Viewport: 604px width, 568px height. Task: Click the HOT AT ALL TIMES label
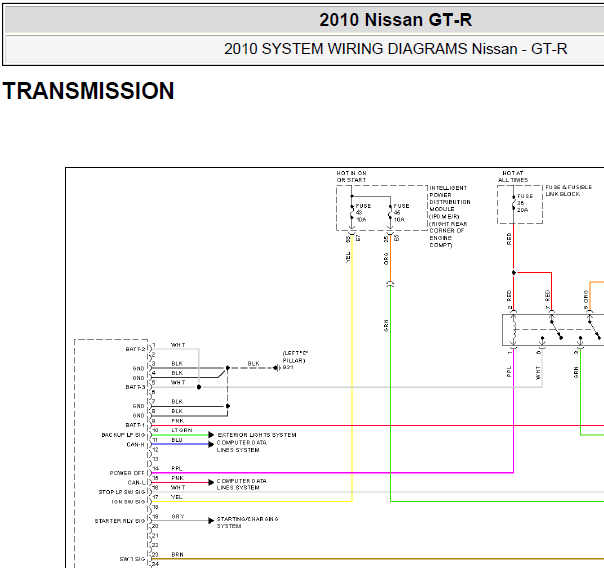pos(514,176)
